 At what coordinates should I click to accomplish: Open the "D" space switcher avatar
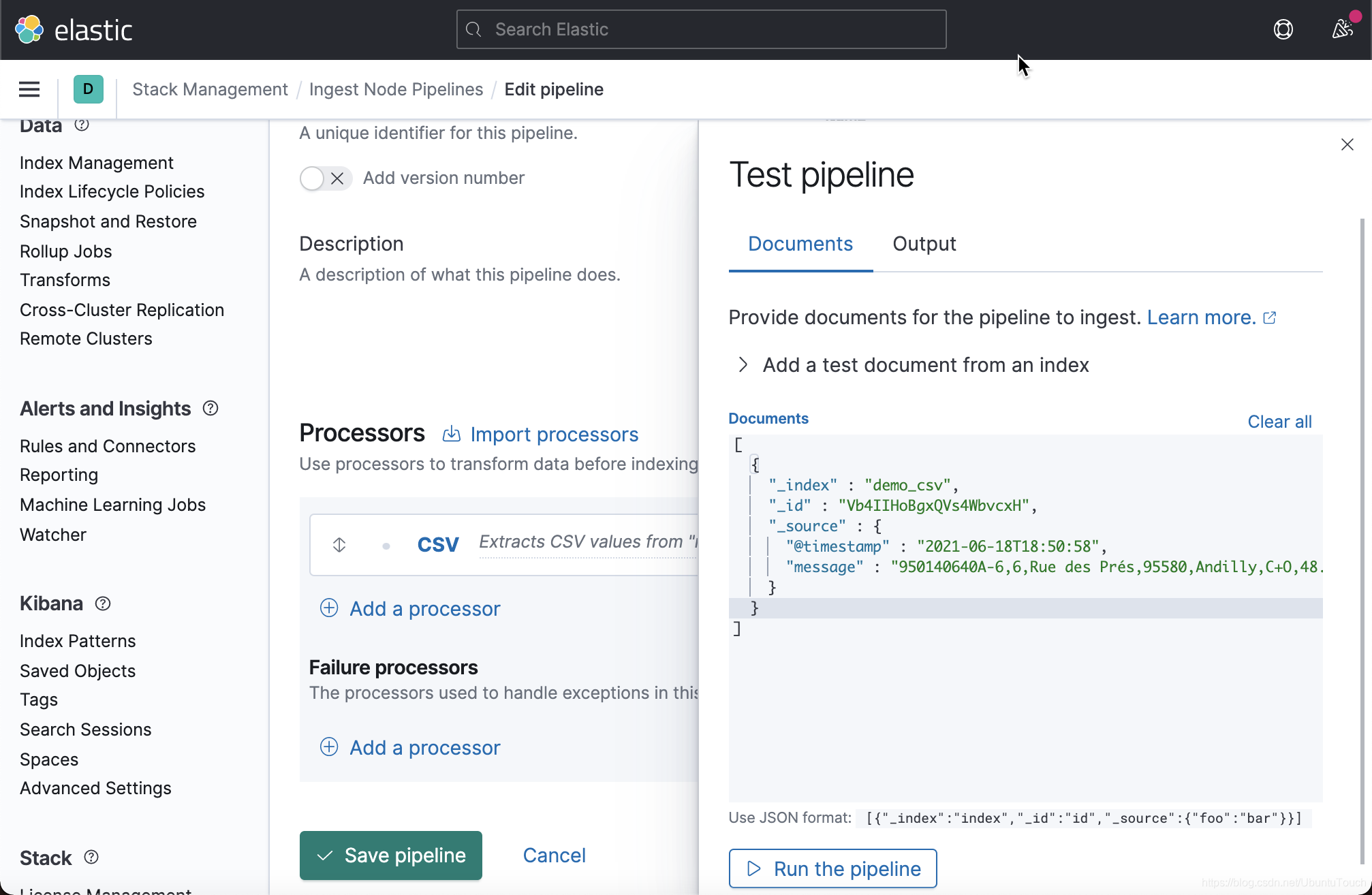(88, 89)
